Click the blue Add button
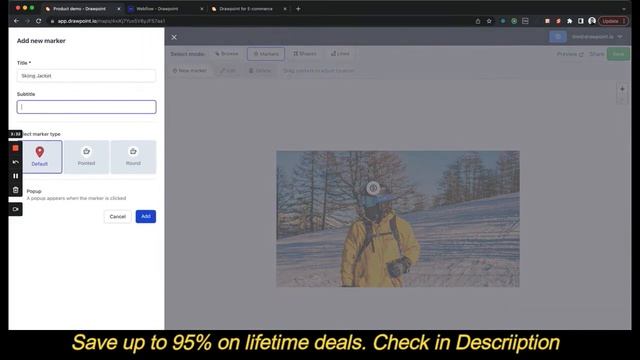This screenshot has width=640, height=360. pyautogui.click(x=146, y=216)
